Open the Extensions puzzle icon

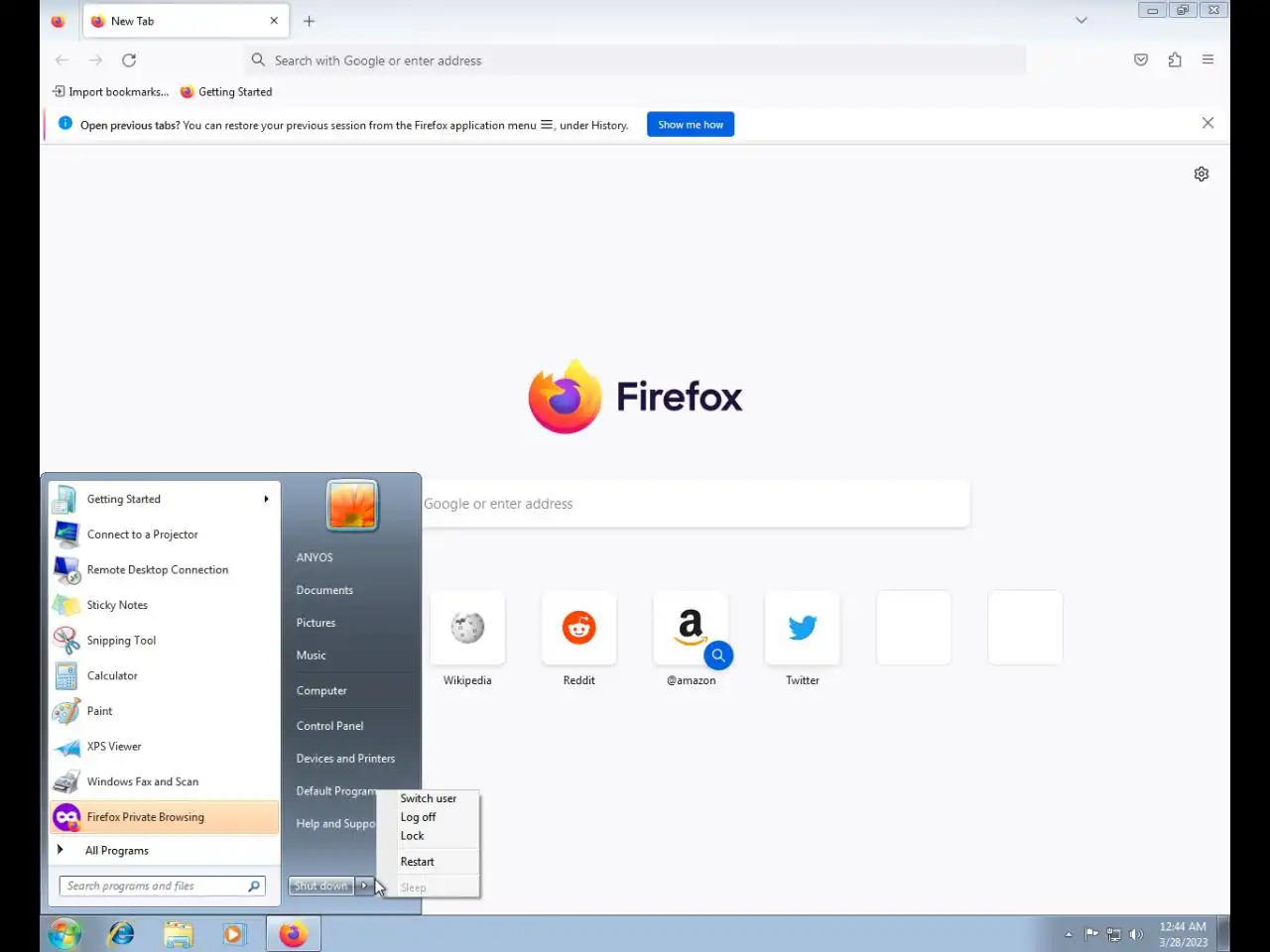pyautogui.click(x=1175, y=59)
